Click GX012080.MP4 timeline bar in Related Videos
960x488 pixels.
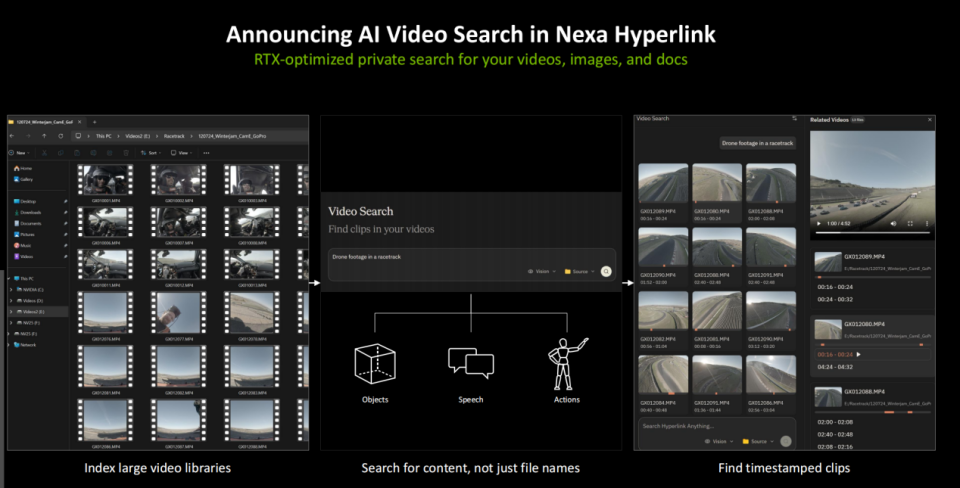(x=873, y=345)
